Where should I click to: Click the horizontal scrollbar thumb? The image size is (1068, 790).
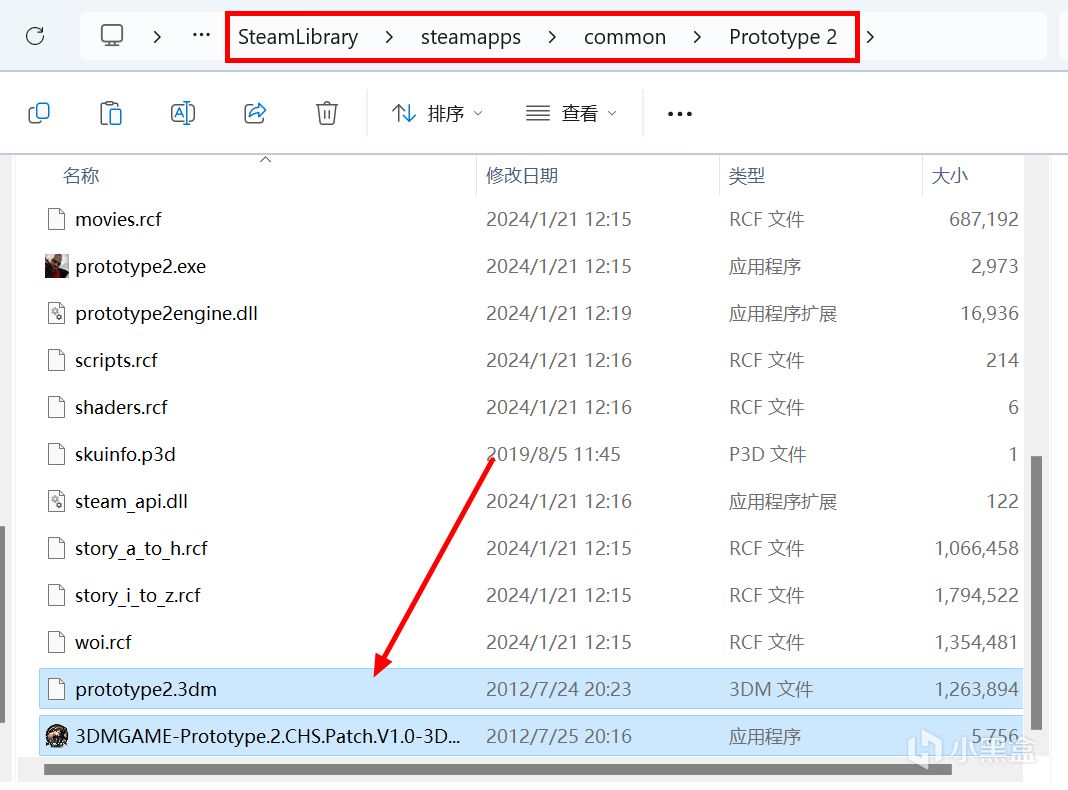[497, 770]
